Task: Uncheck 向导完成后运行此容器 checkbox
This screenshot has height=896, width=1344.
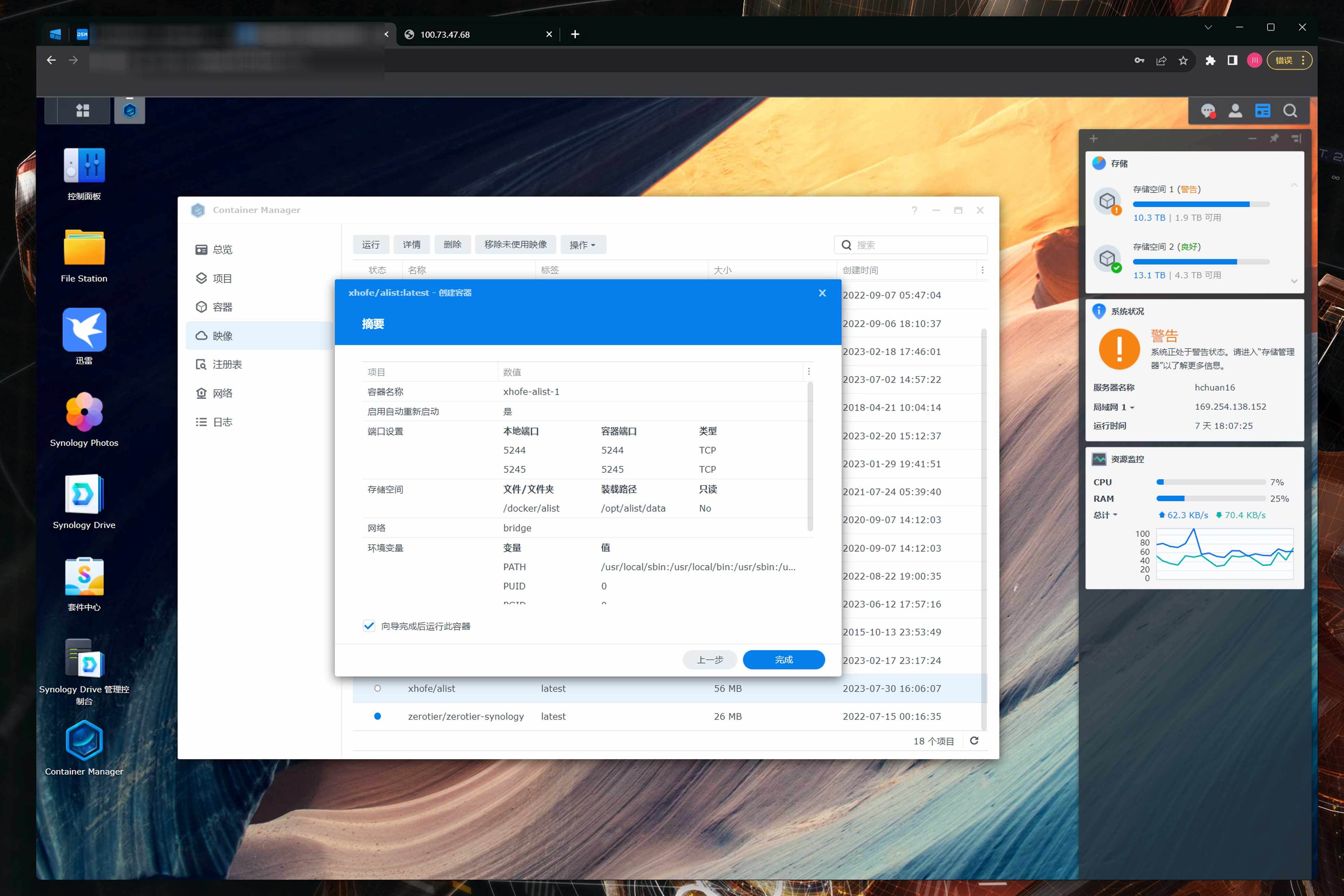Action: pos(369,626)
